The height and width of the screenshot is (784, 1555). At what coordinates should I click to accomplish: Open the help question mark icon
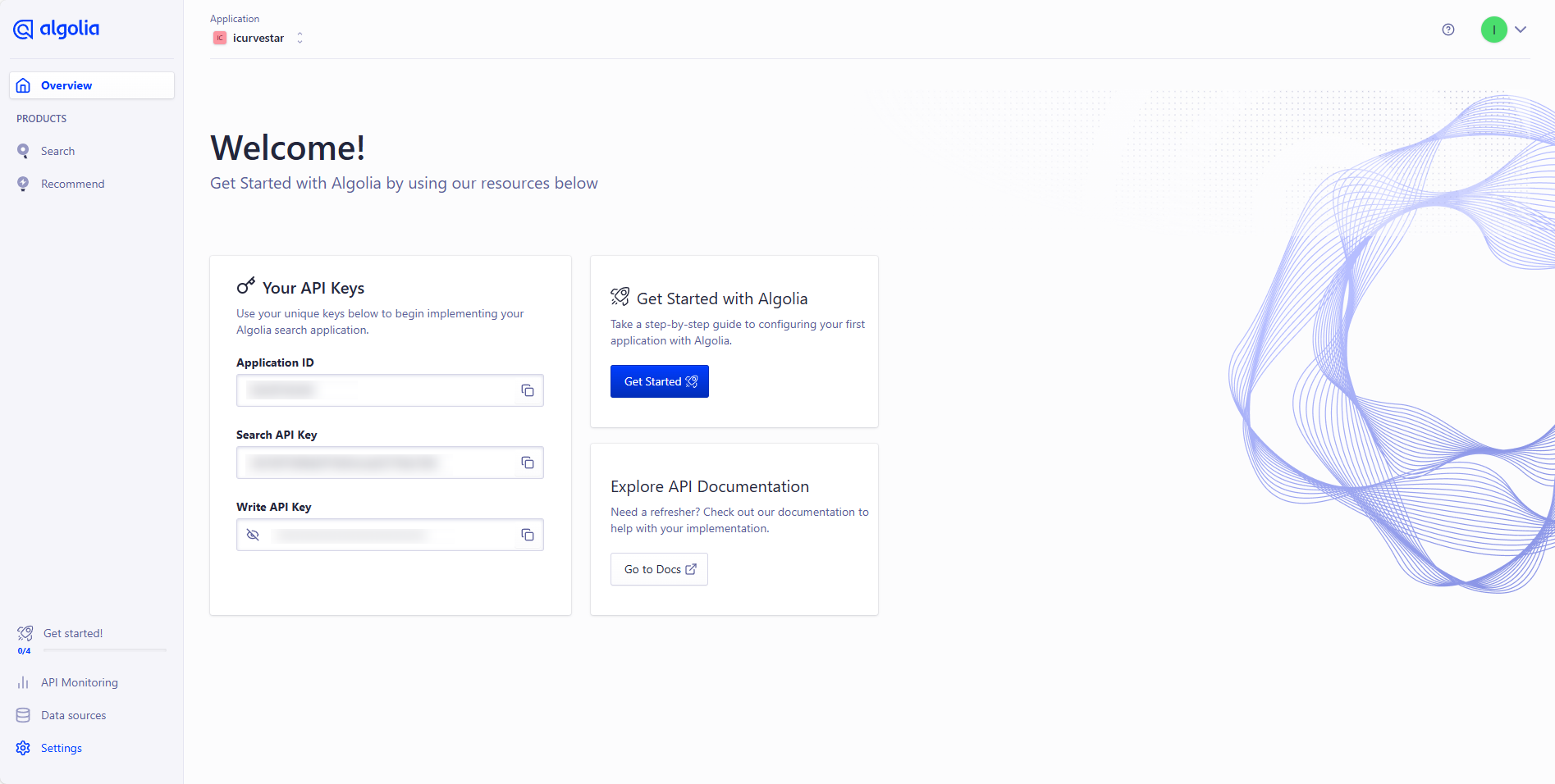tap(1448, 30)
